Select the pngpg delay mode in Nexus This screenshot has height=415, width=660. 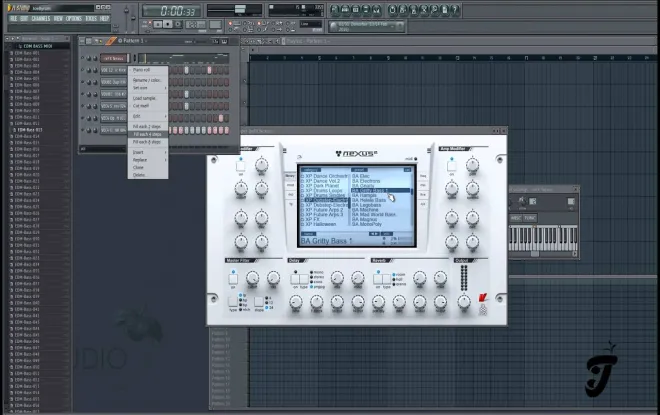tap(317, 287)
